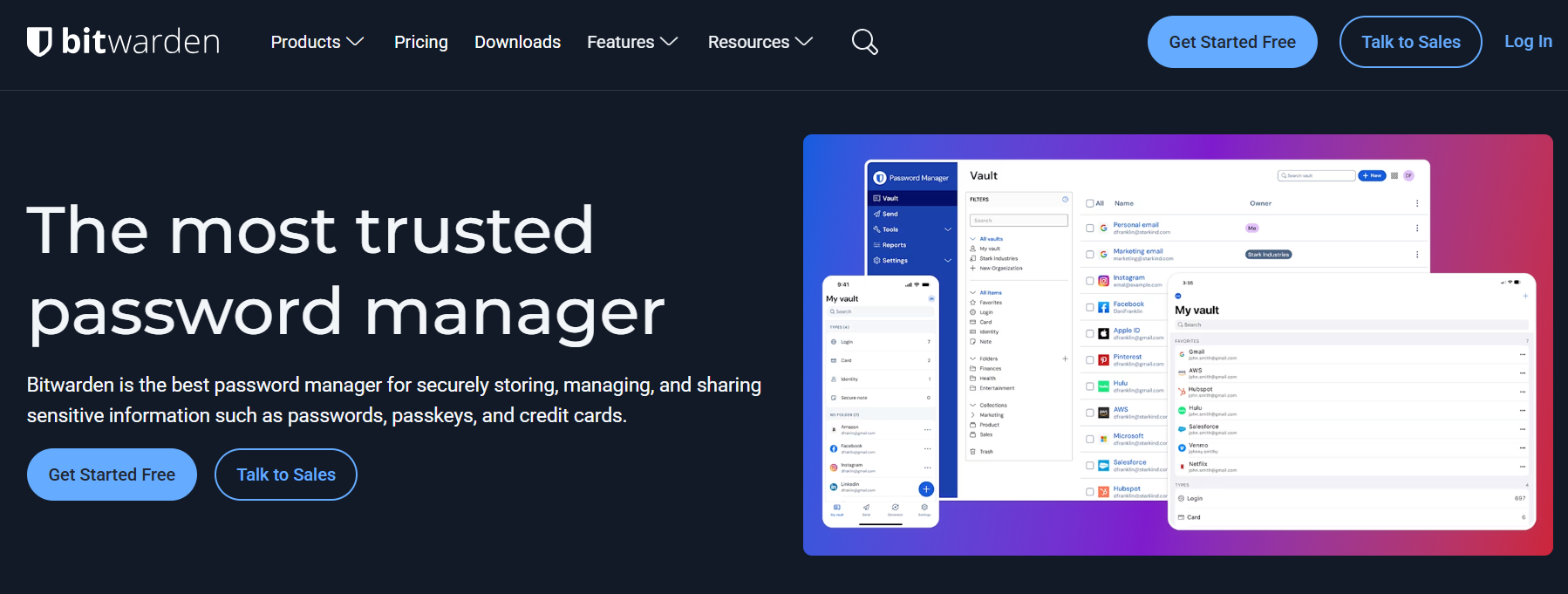Tap the plus icon in tablet mockup
The width and height of the screenshot is (1568, 594).
(x=1525, y=297)
